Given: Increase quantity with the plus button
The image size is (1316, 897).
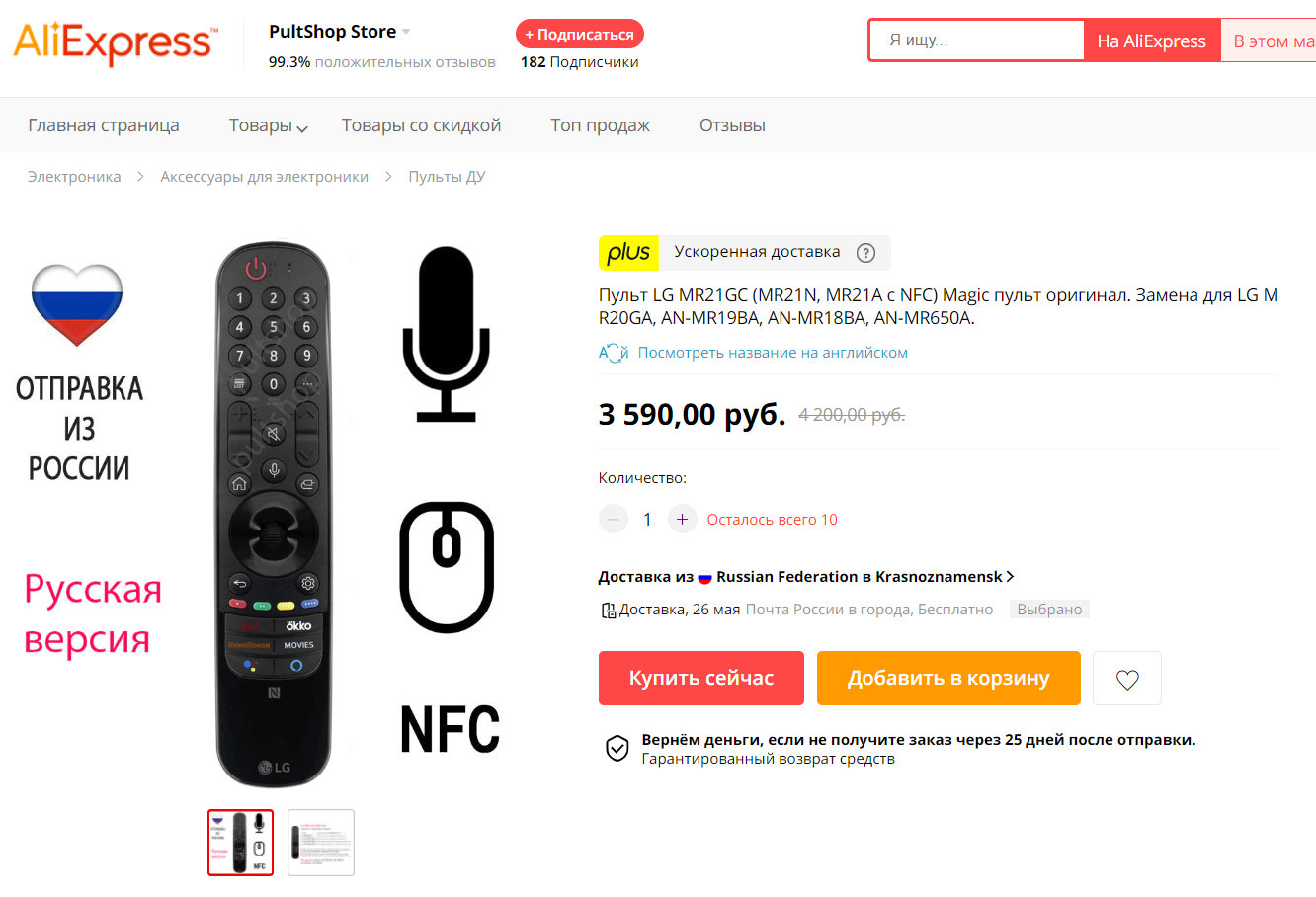Looking at the screenshot, I should tap(682, 519).
